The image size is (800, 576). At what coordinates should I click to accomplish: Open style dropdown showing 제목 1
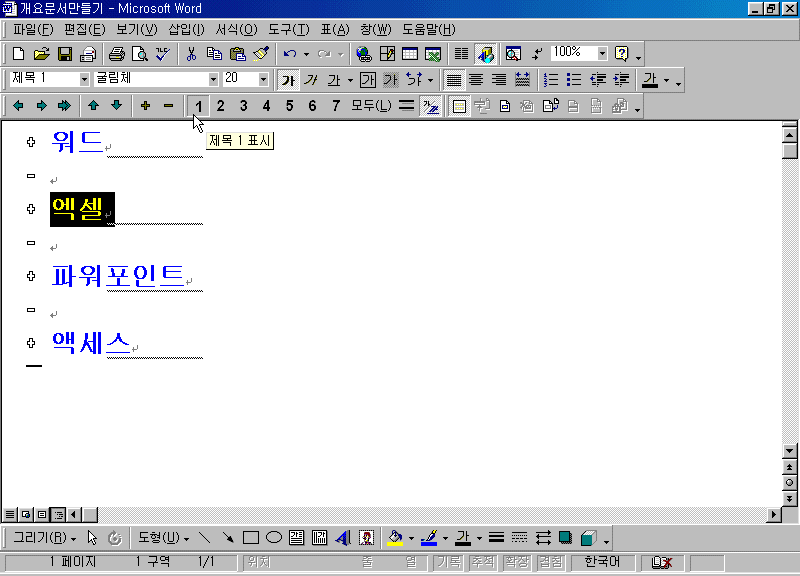click(x=84, y=79)
